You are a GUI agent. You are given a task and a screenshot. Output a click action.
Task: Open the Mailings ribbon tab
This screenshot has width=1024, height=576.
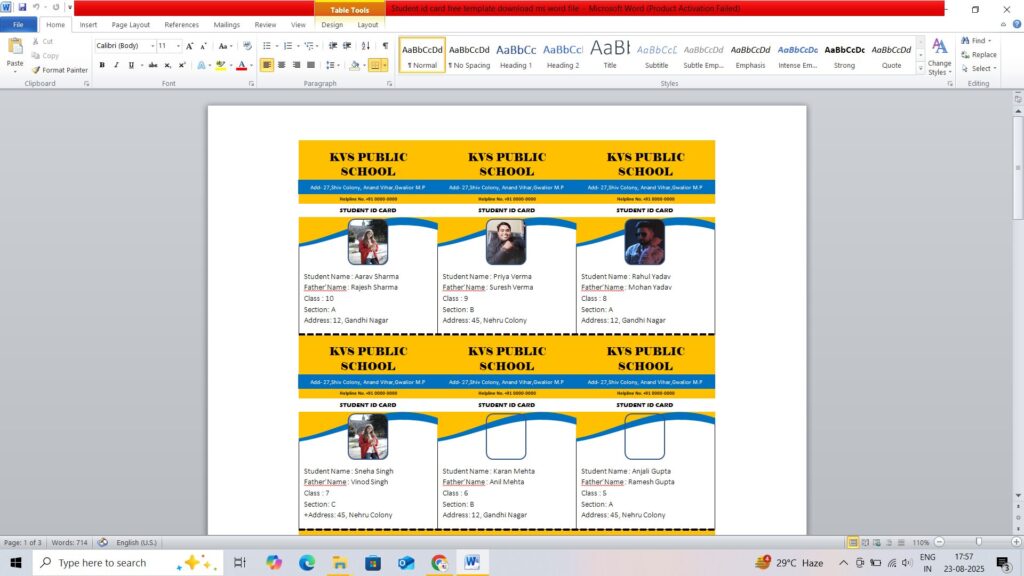pyautogui.click(x=226, y=24)
